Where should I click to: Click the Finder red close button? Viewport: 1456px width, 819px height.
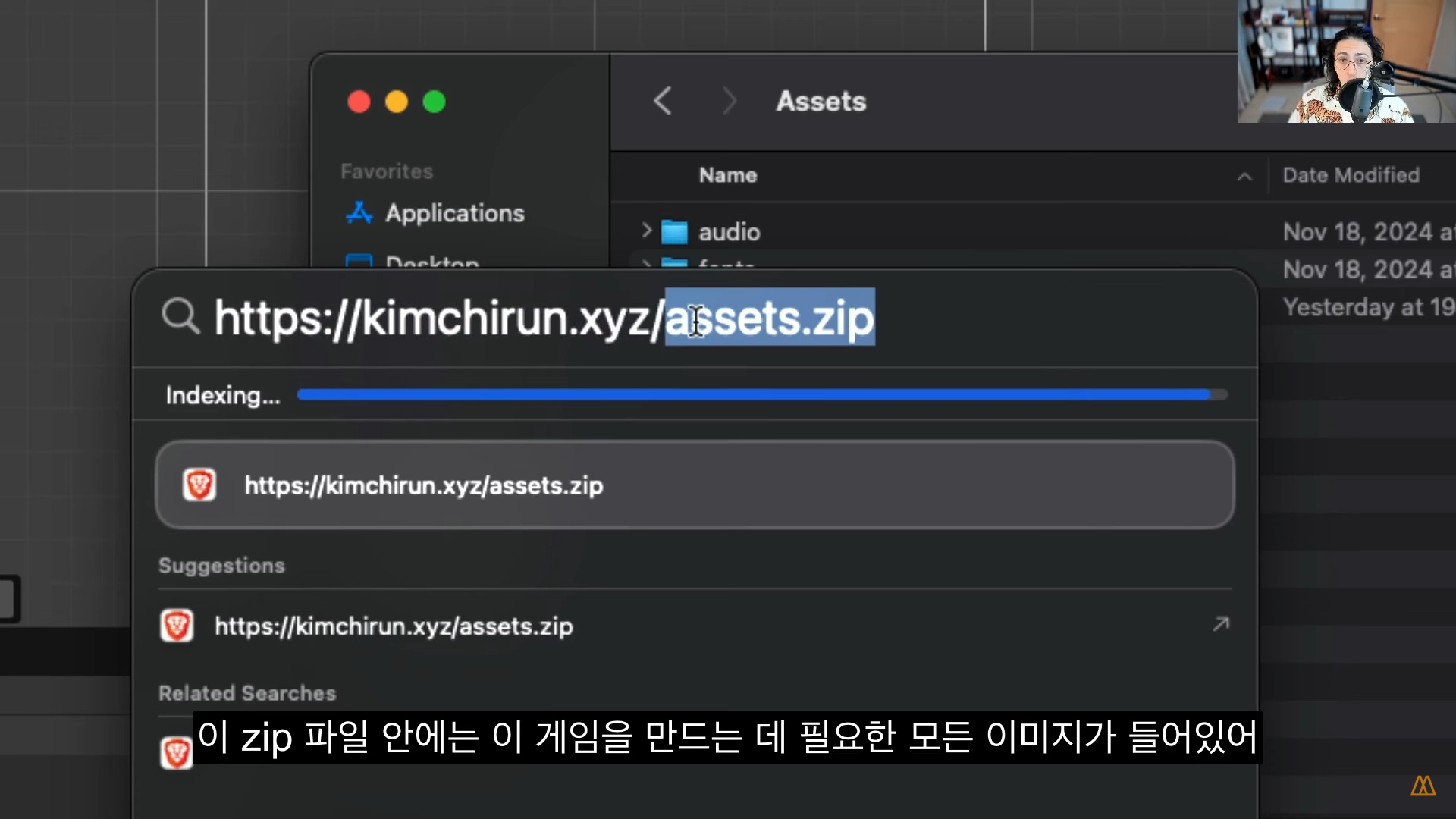point(359,102)
